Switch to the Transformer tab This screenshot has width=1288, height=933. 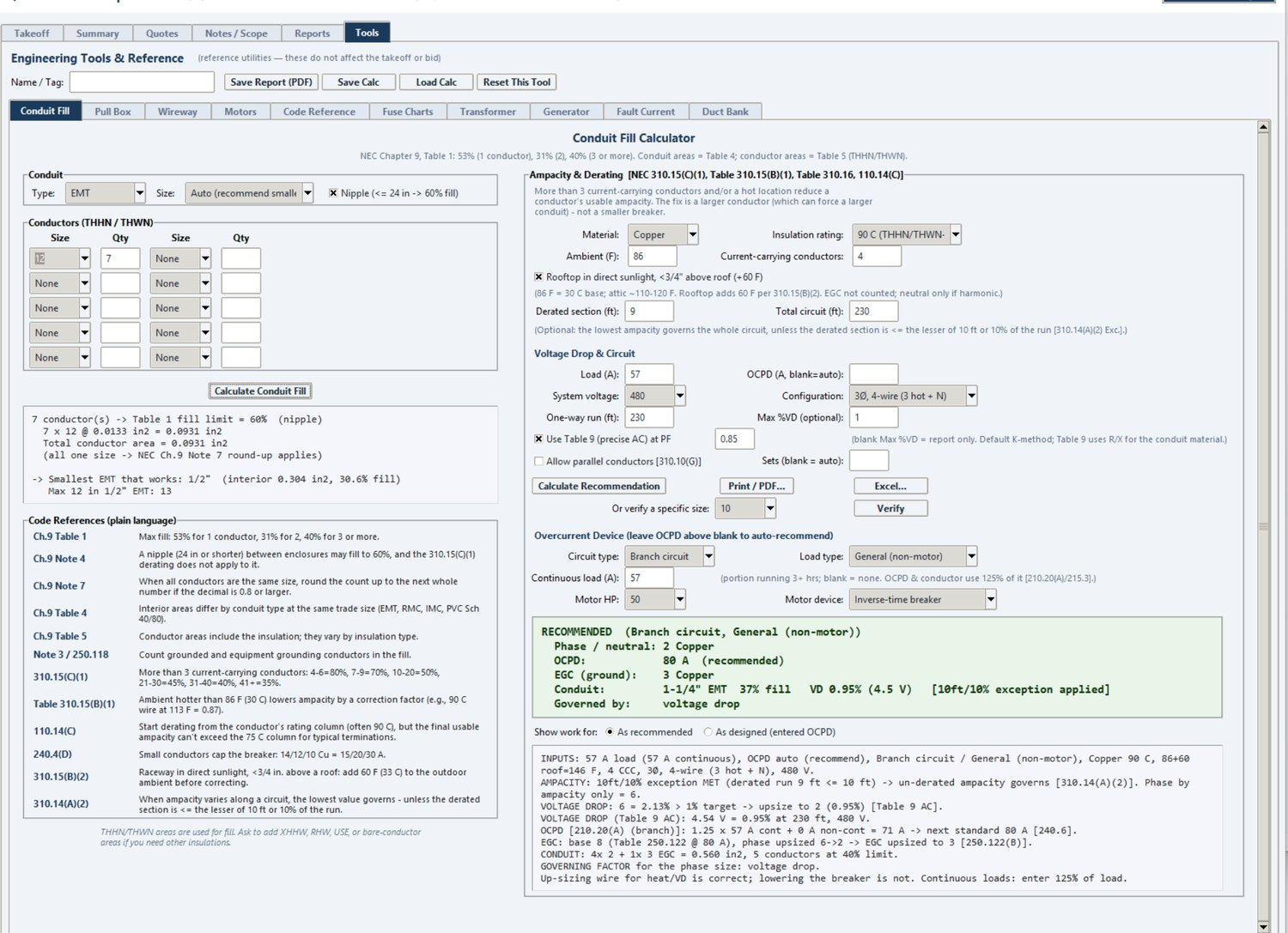click(x=488, y=112)
